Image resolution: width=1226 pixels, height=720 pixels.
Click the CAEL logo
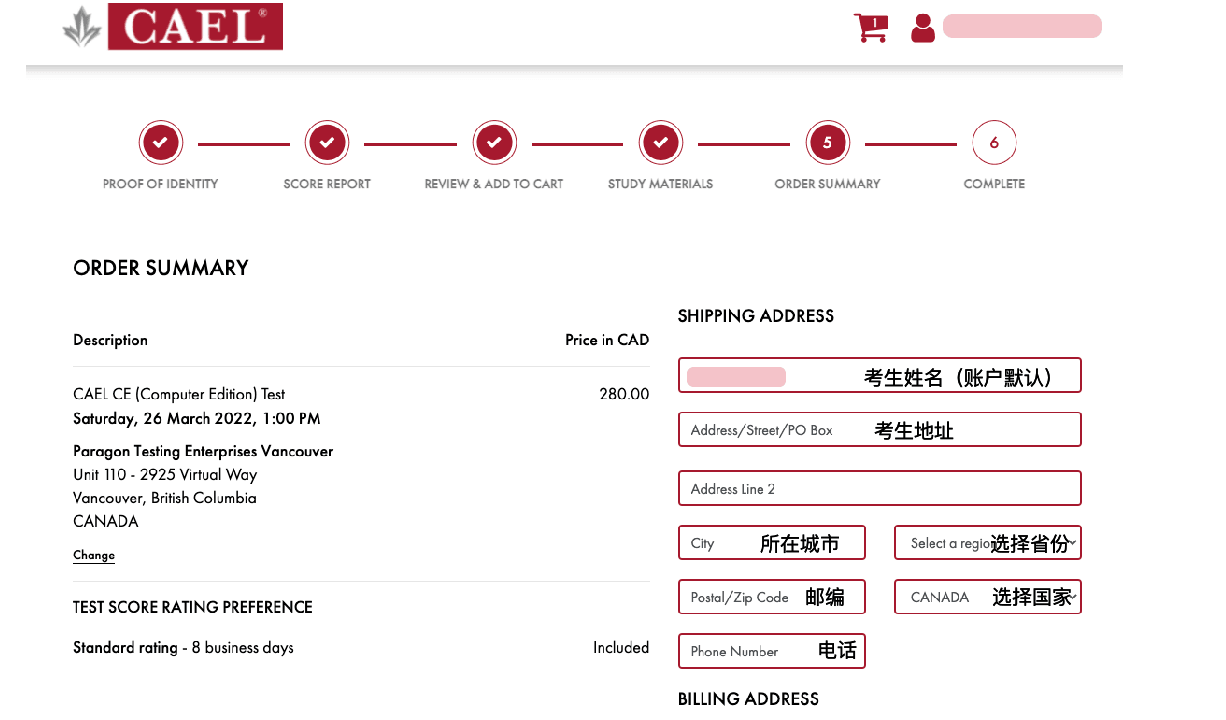coord(172,27)
